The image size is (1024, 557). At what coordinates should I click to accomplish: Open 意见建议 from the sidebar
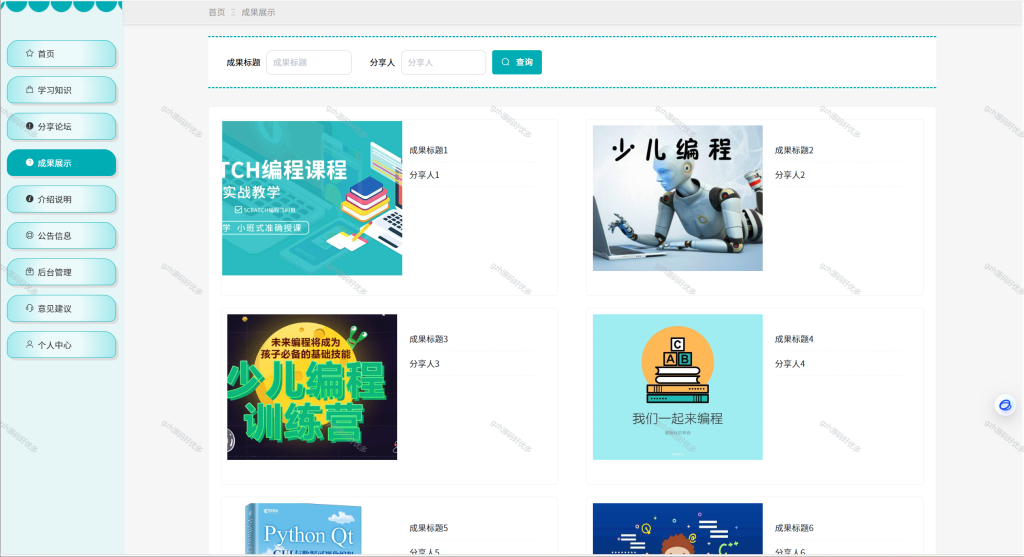[x=61, y=309]
